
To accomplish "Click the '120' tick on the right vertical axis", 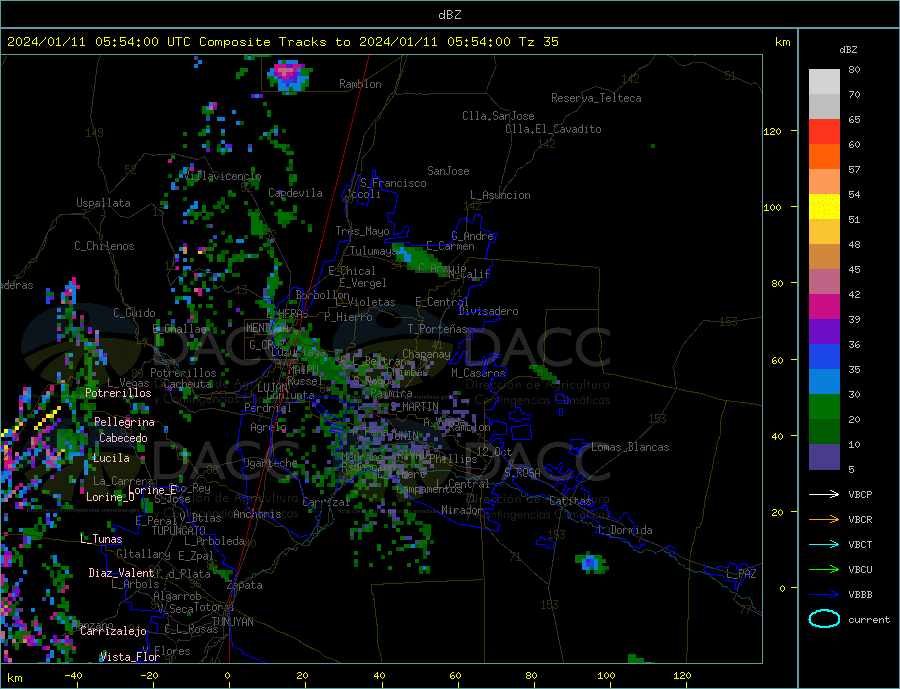I will [772, 131].
